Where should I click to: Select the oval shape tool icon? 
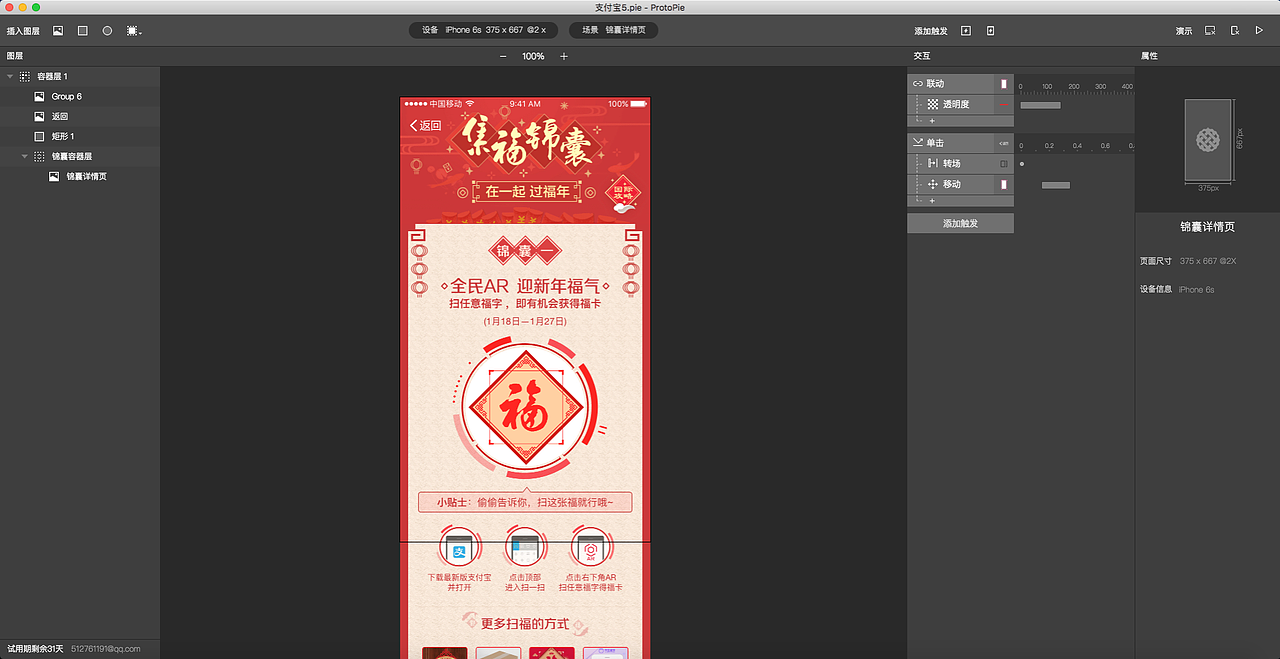[x=106, y=31]
